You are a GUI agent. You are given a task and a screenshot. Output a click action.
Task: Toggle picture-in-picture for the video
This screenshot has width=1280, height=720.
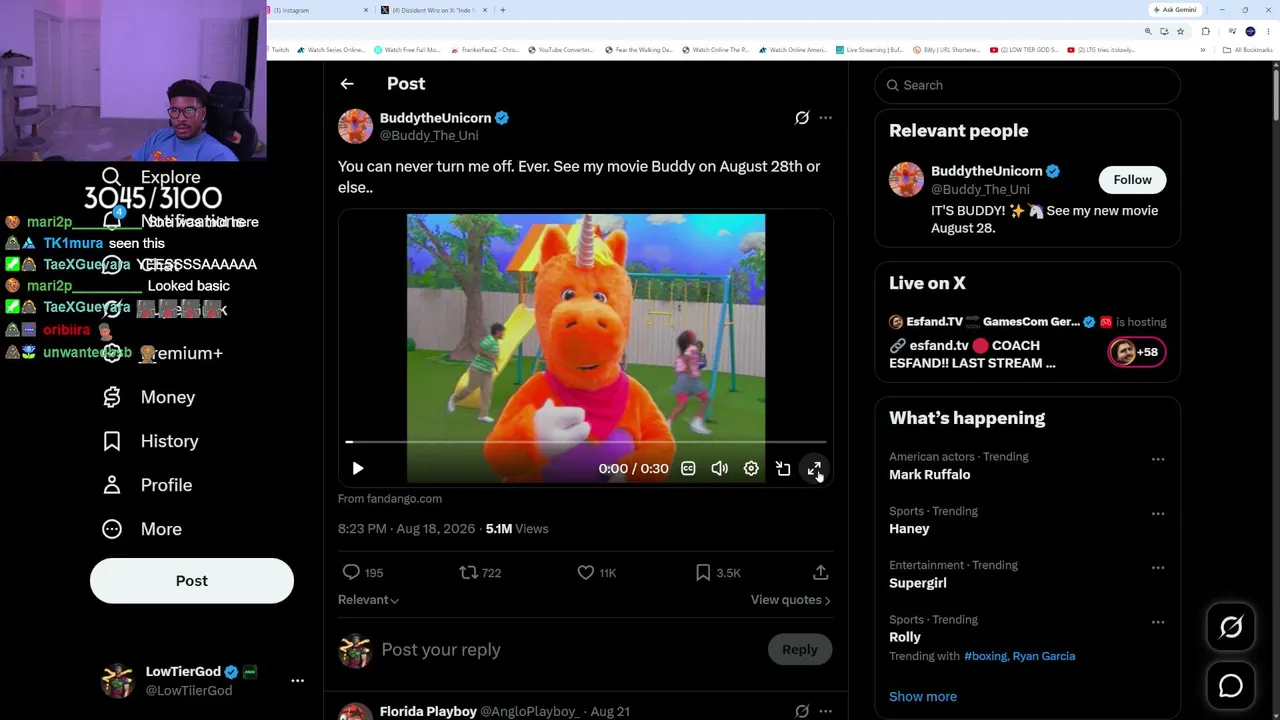783,468
